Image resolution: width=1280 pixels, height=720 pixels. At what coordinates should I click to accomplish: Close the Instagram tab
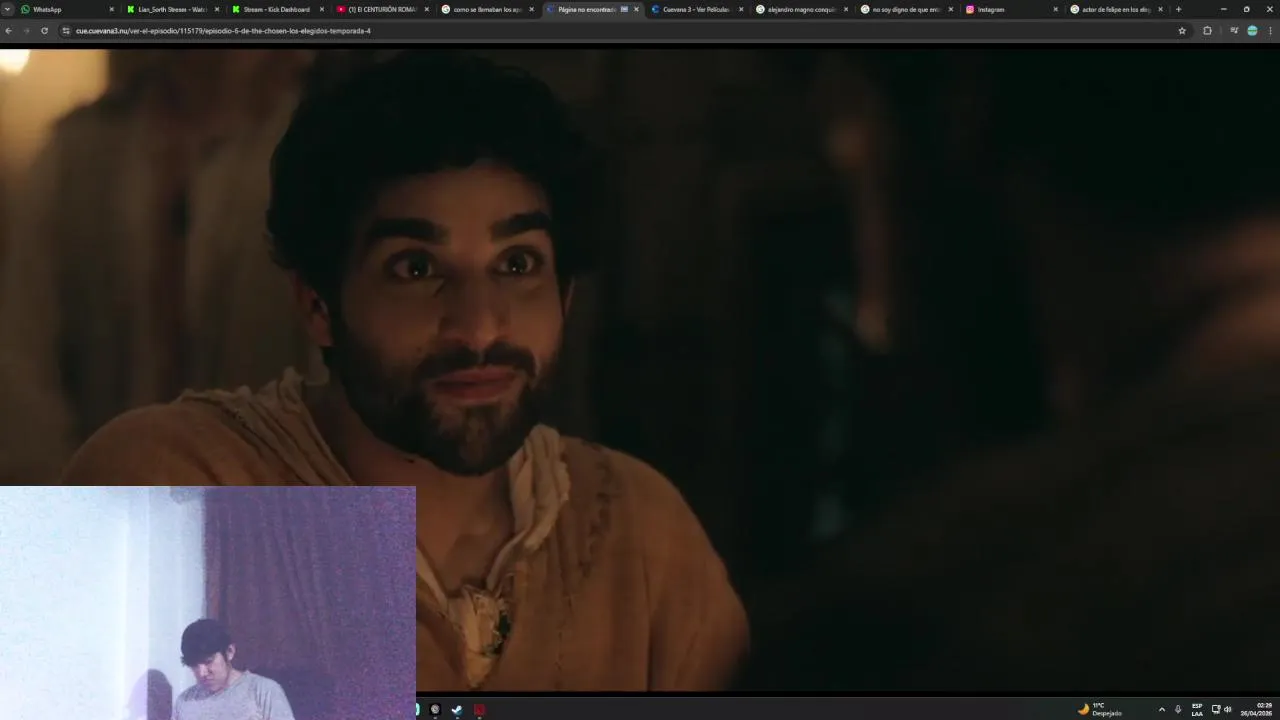click(x=1055, y=9)
